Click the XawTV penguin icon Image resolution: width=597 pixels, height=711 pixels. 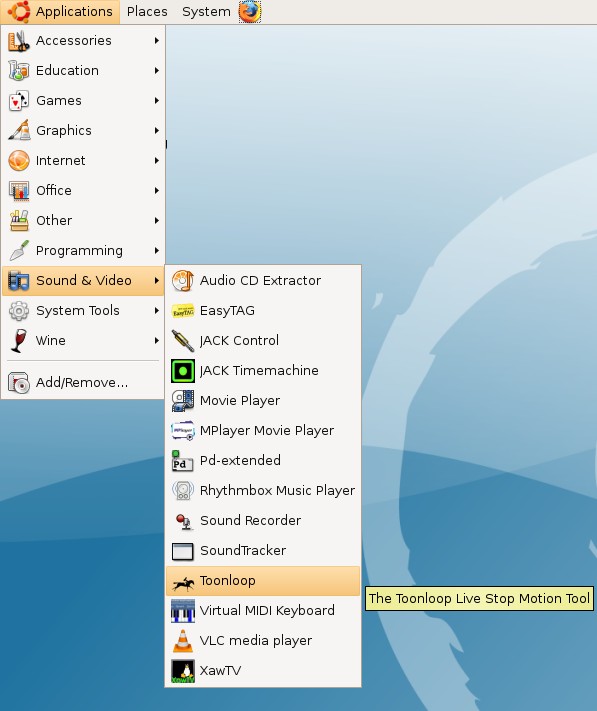[x=183, y=671]
